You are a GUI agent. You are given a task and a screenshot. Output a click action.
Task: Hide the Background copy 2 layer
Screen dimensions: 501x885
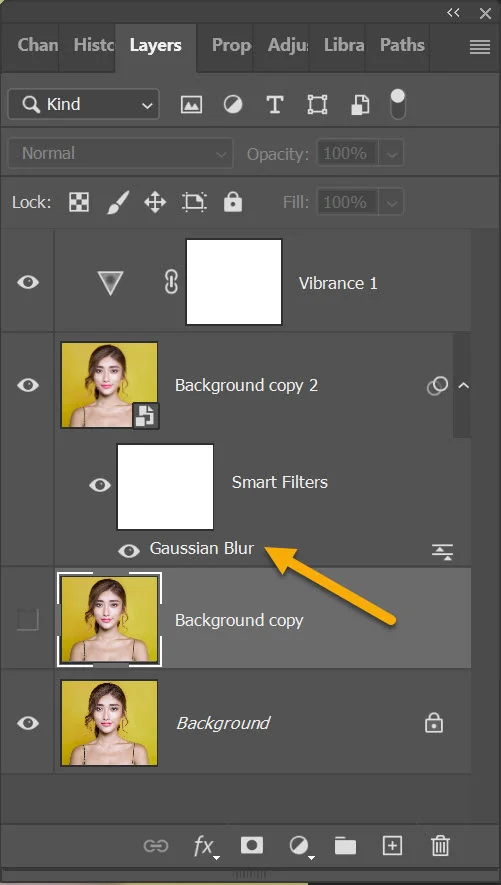pos(28,385)
